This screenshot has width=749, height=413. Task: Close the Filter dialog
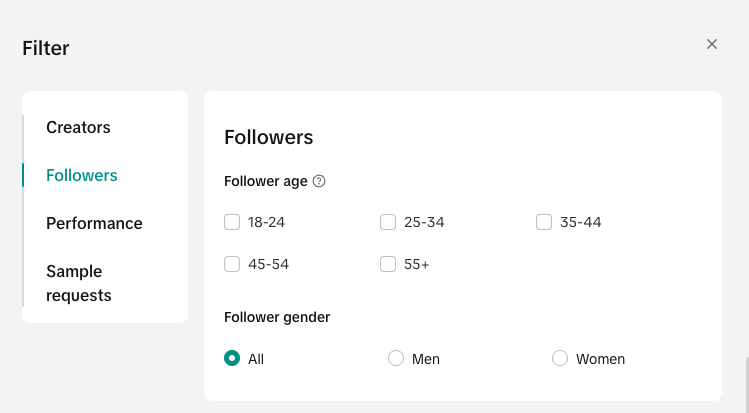coord(712,44)
